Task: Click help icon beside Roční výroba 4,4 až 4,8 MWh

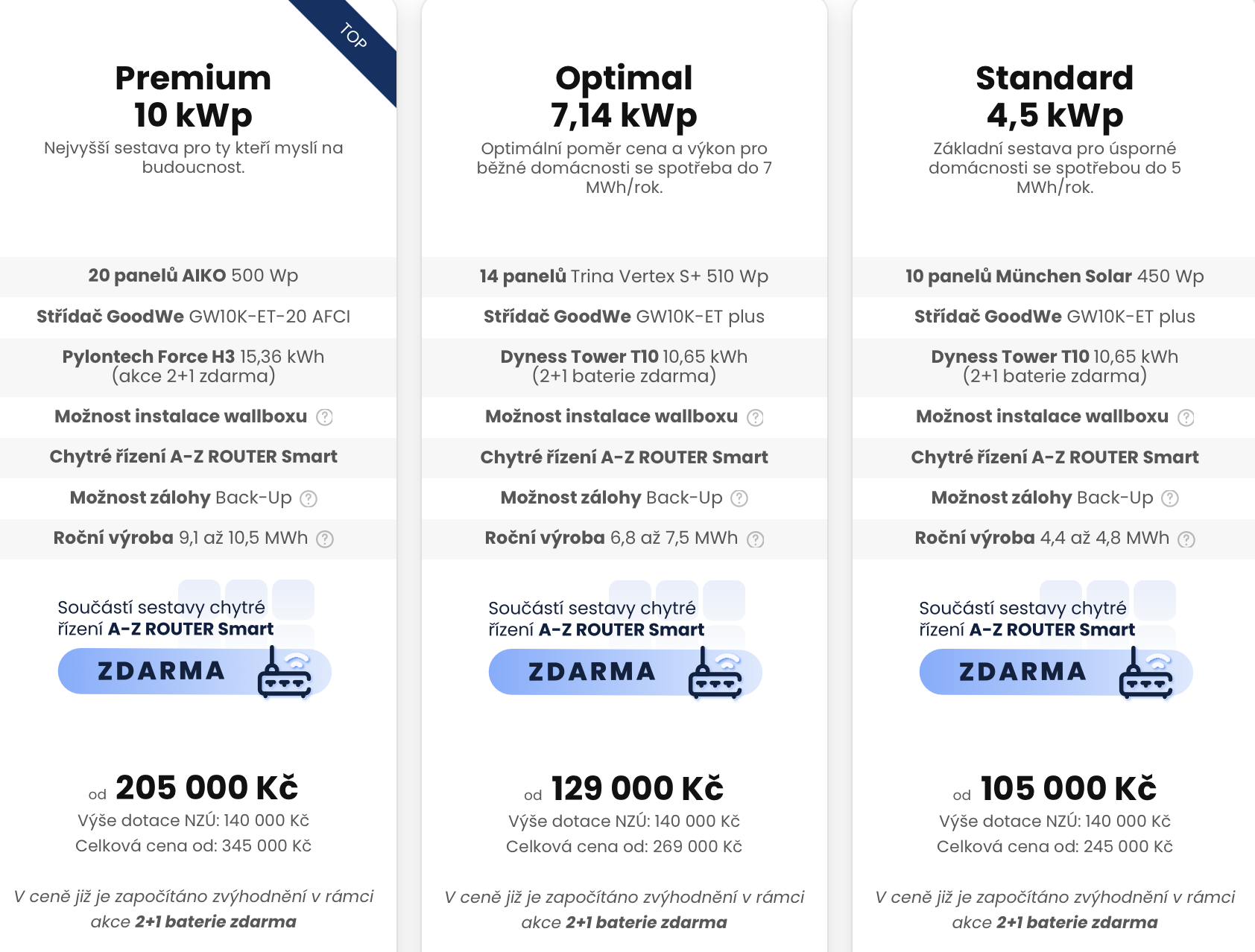Action: (x=1186, y=539)
